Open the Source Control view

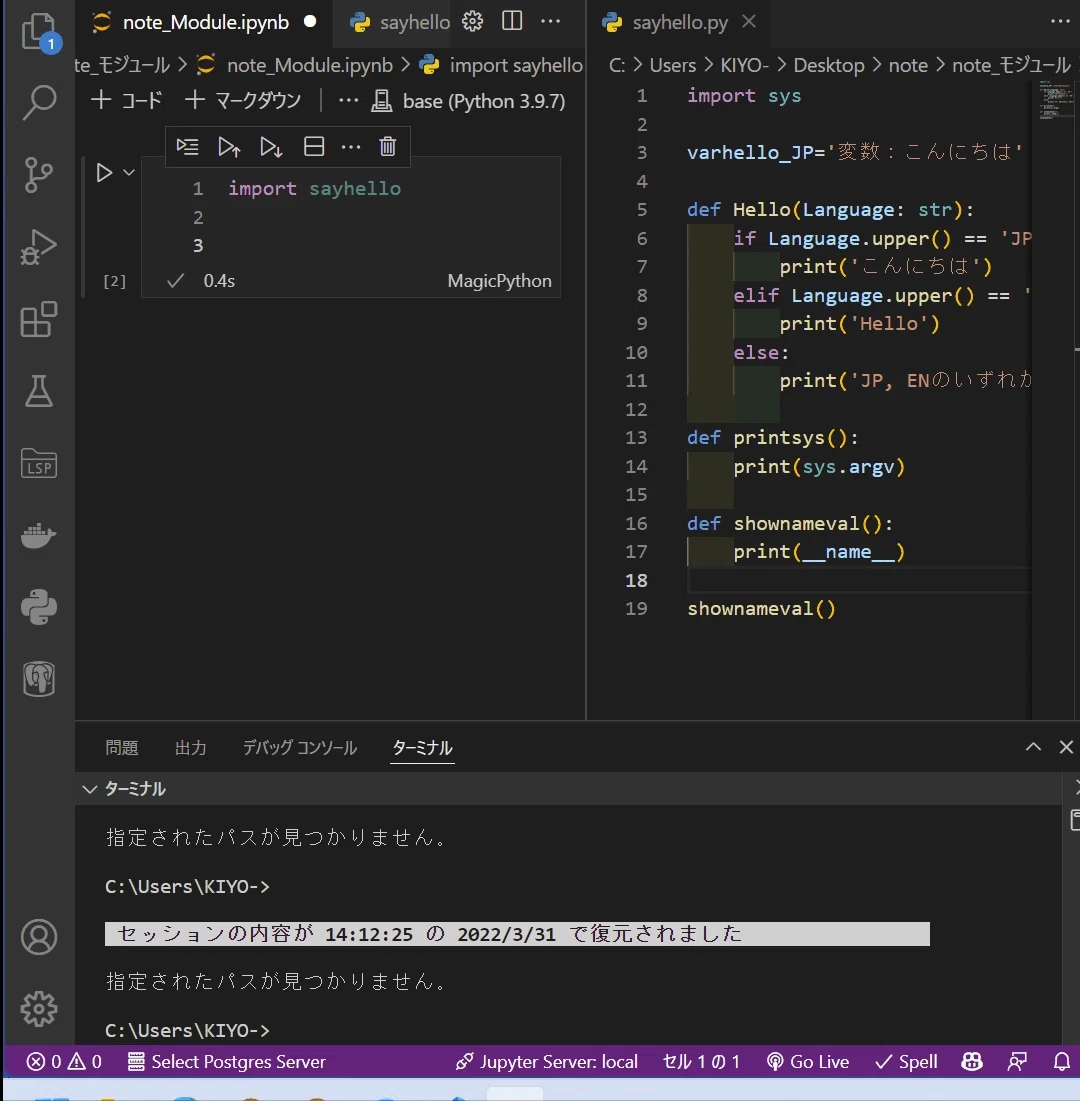pos(39,174)
